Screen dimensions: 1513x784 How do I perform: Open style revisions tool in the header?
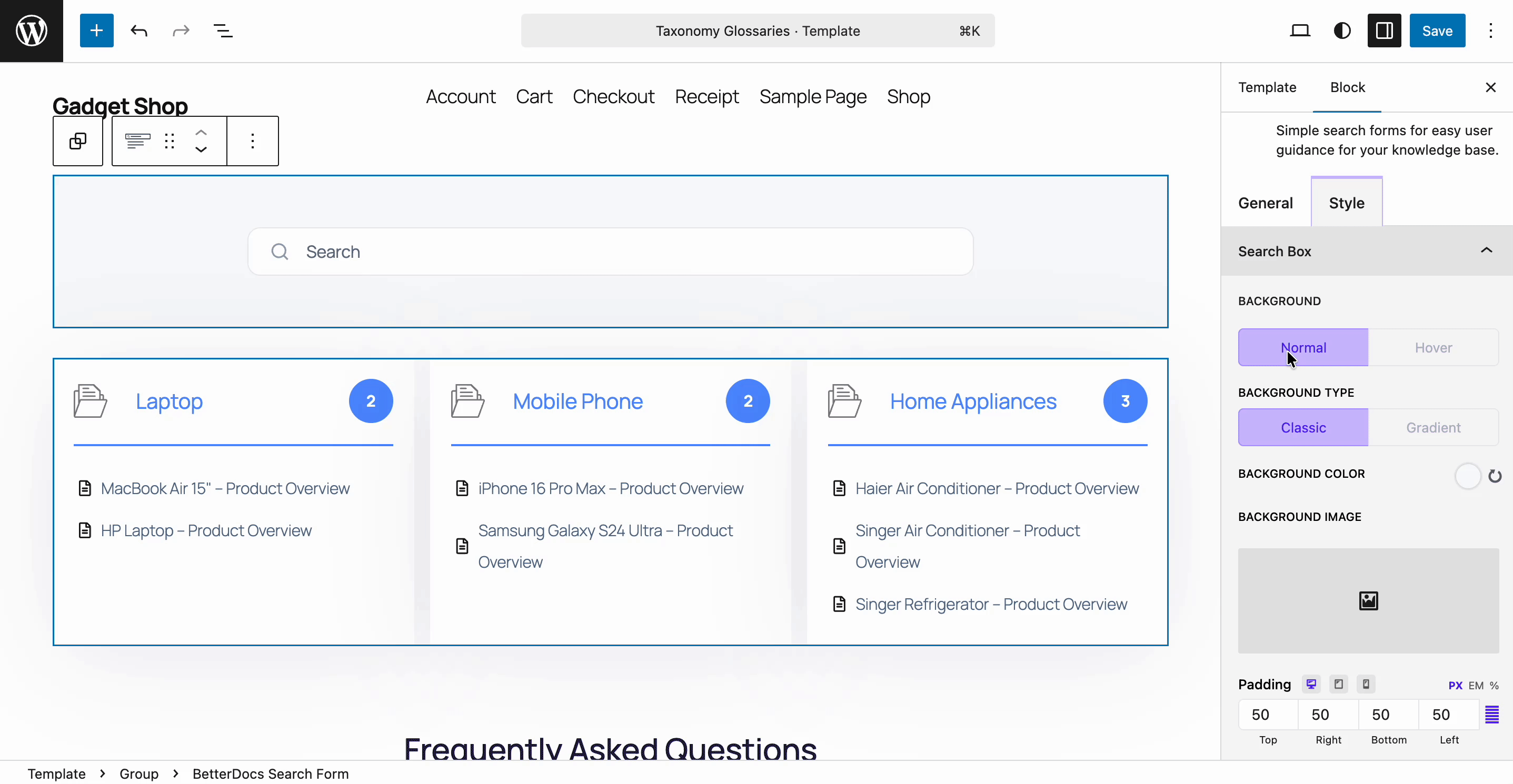click(1342, 31)
